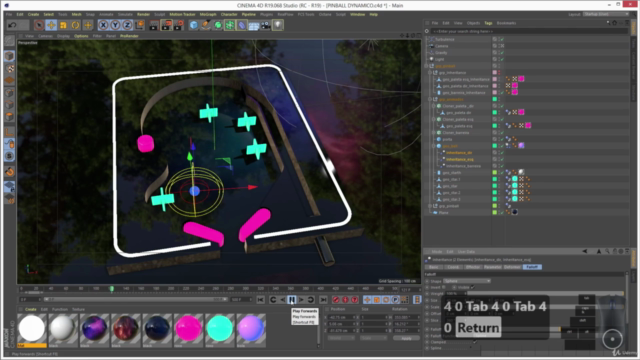
Task: Open the Spline pen tool icon
Action: click(x=206, y=25)
